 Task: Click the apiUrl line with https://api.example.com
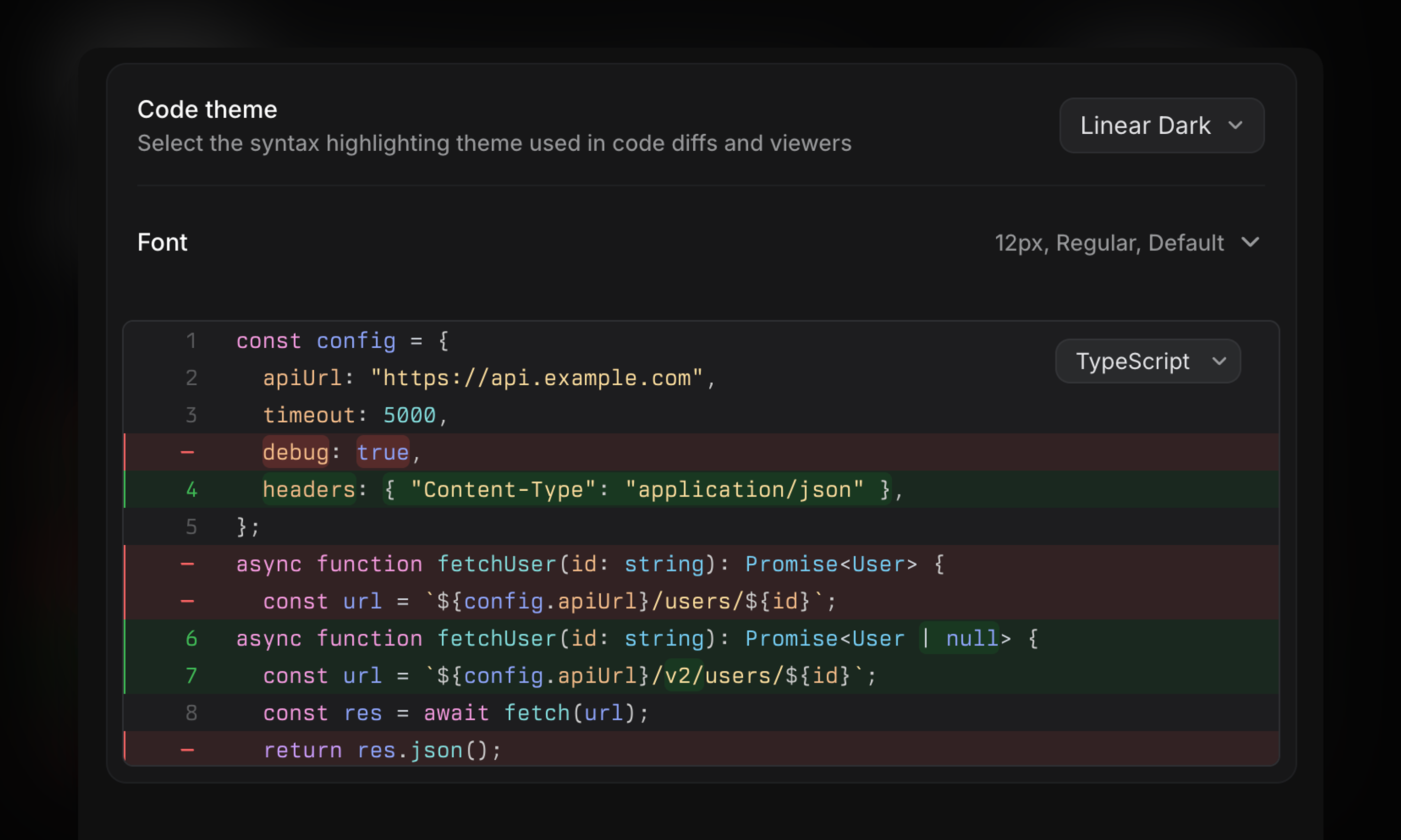(701, 378)
